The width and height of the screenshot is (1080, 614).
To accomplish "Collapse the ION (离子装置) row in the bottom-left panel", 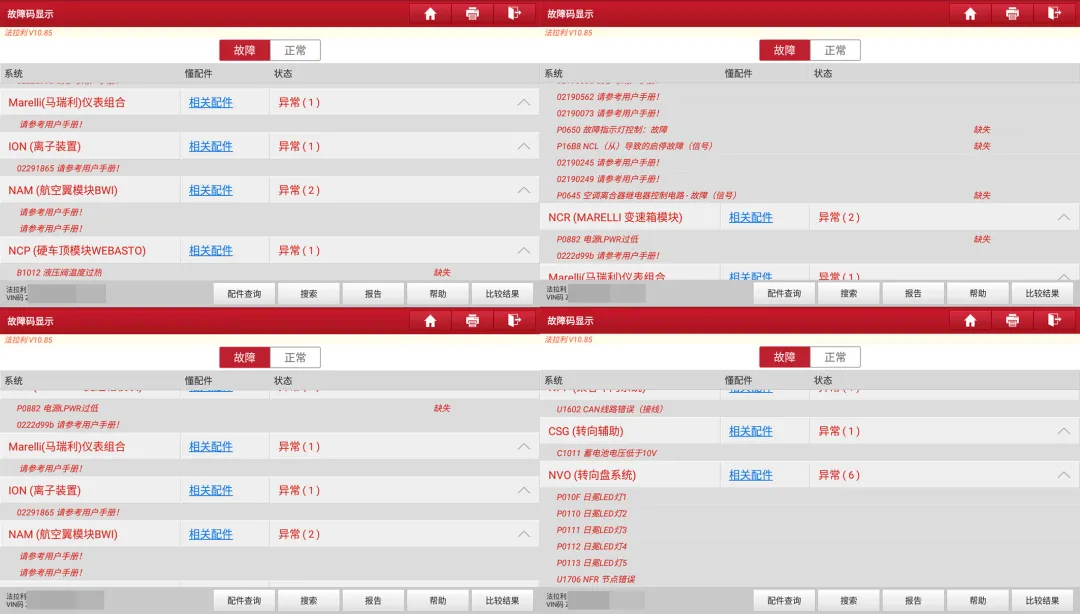I will click(x=523, y=491).
